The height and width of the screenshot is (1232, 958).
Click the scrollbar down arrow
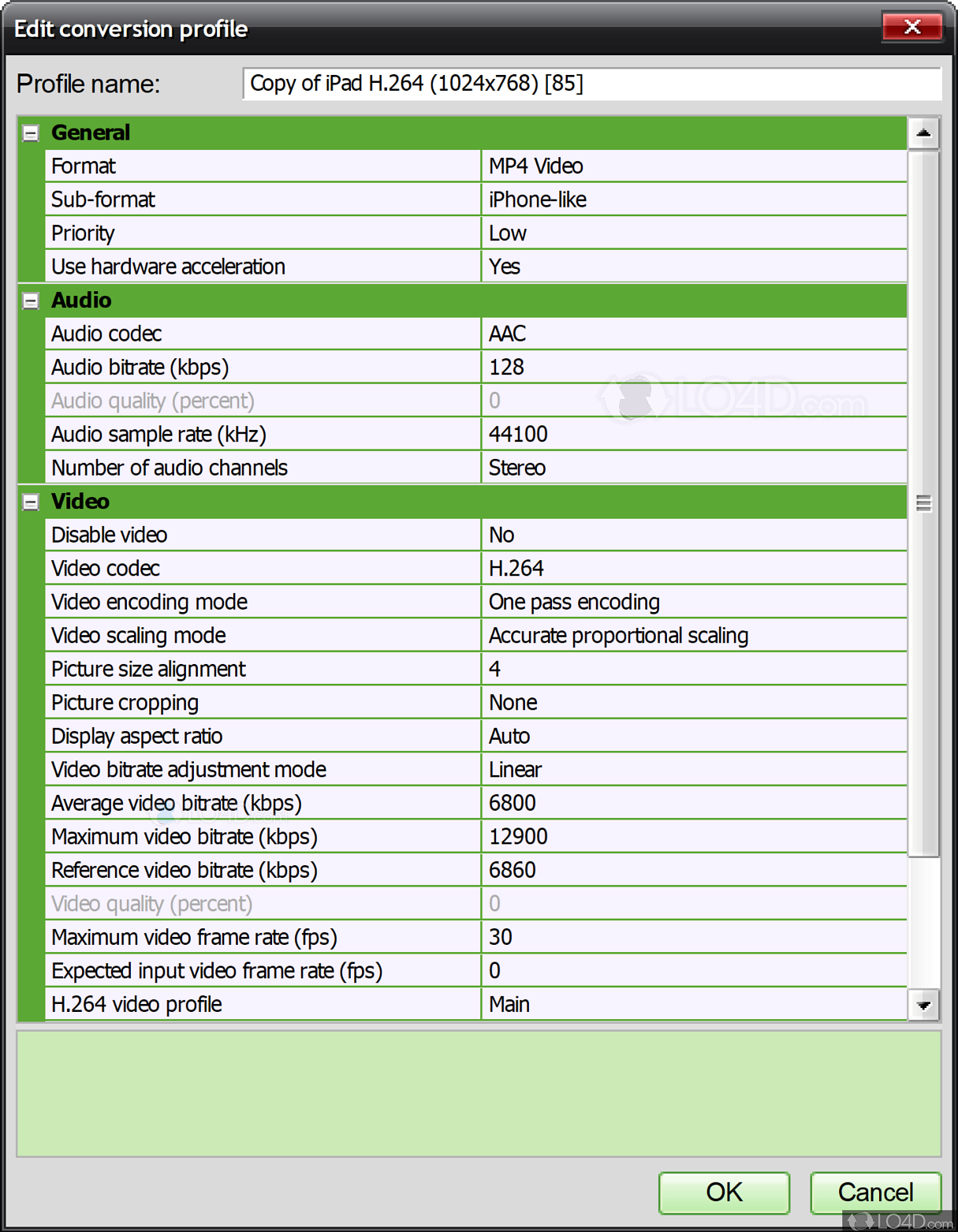pyautogui.click(x=924, y=1005)
